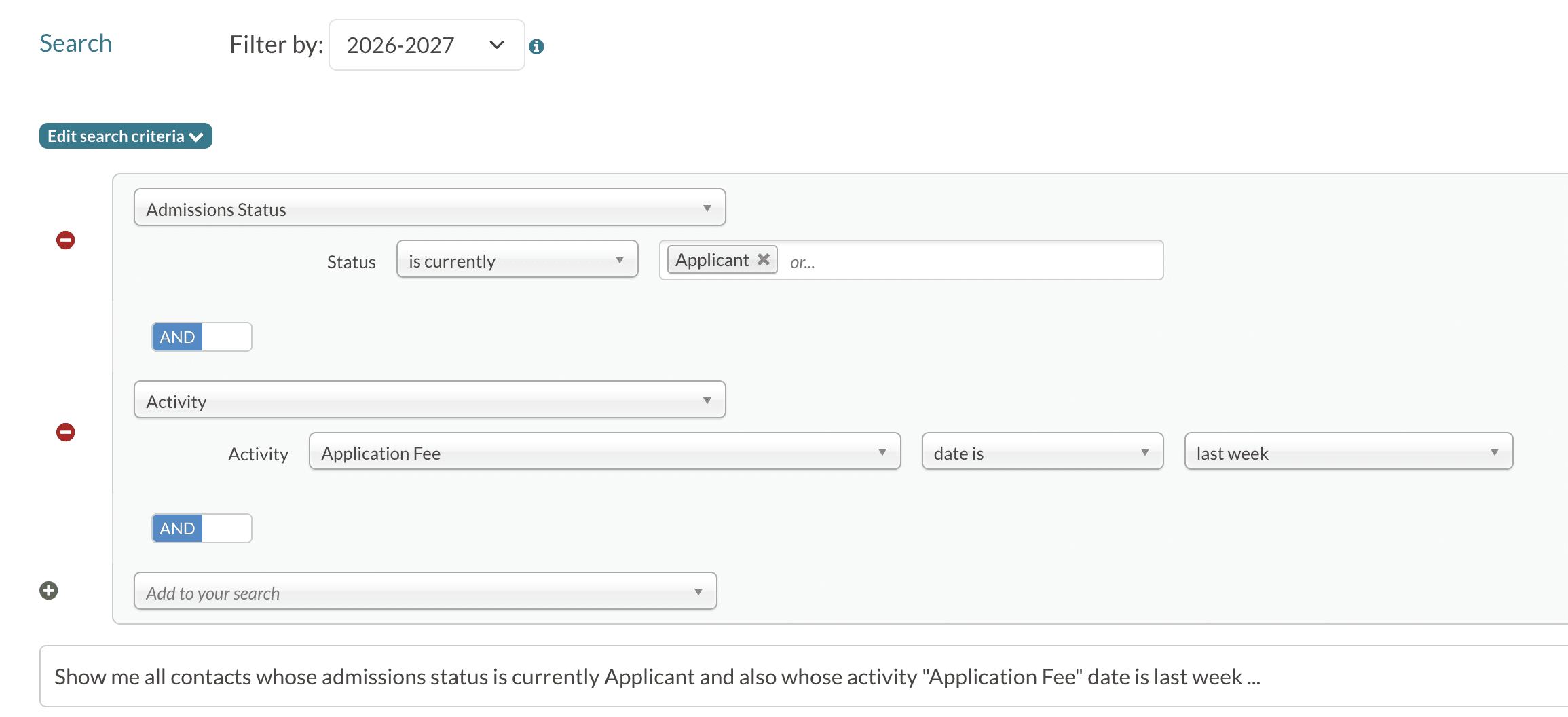Remove the Activity criterion
This screenshot has height=717, width=1568.
click(x=65, y=433)
